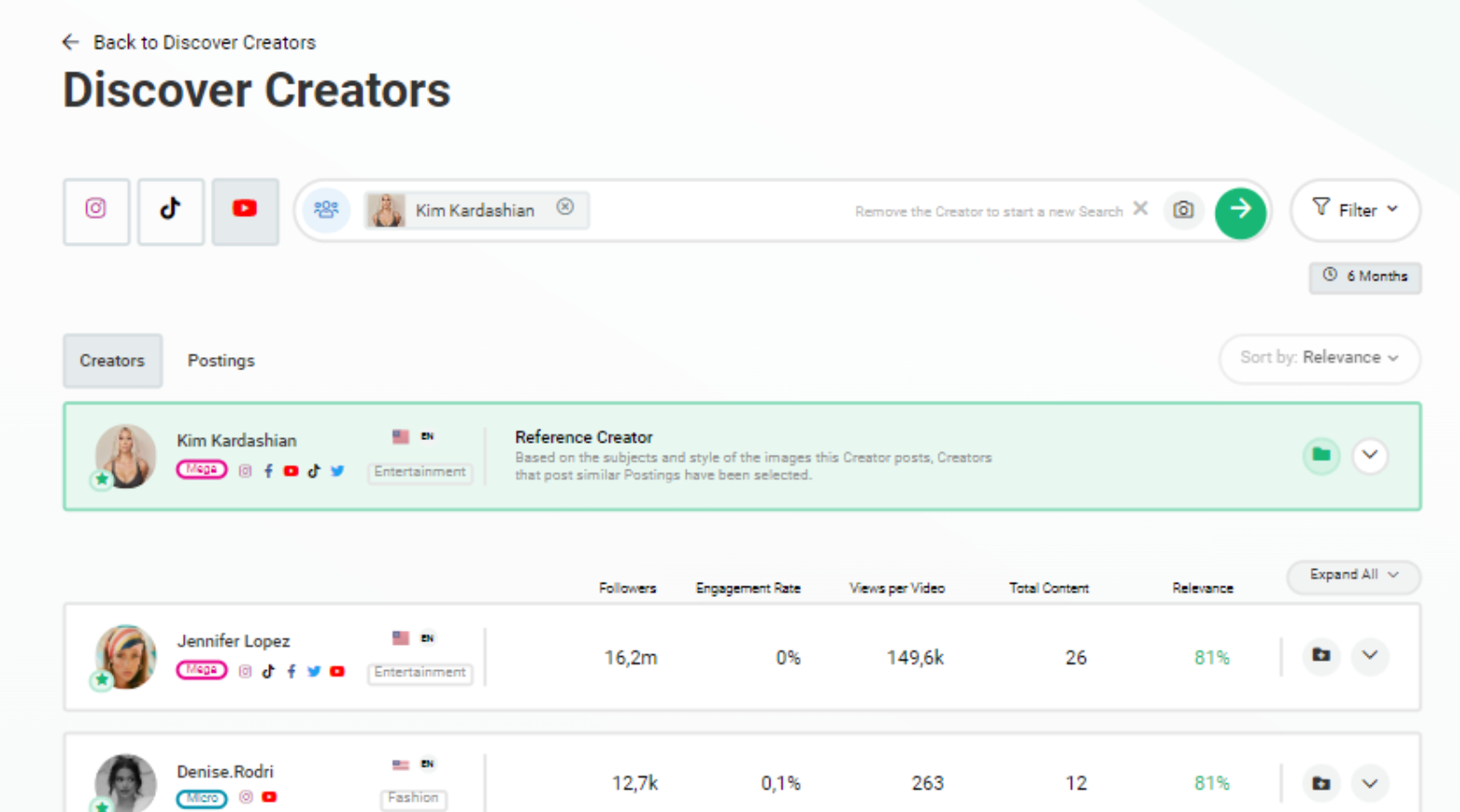Click Jennifer Lopez's YouTube icon

click(337, 671)
